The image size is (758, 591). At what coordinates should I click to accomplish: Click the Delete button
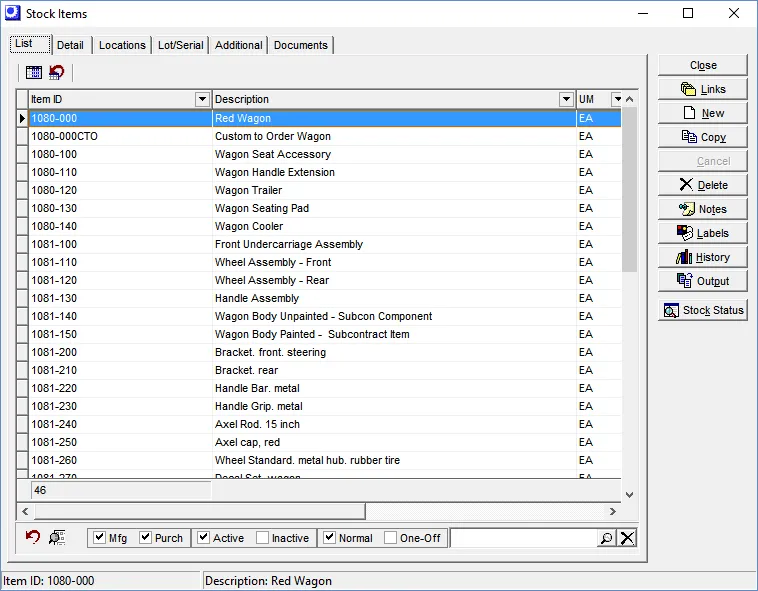click(x=703, y=185)
